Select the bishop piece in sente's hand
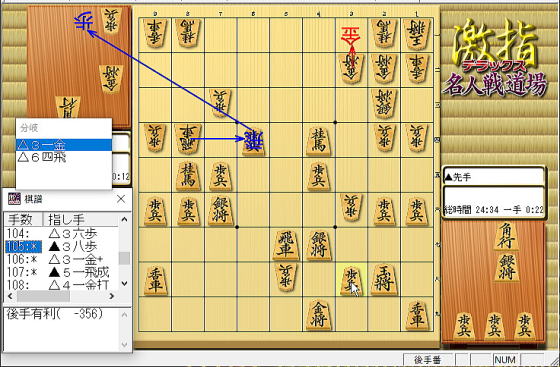This screenshot has width=560, height=367. [x=505, y=236]
